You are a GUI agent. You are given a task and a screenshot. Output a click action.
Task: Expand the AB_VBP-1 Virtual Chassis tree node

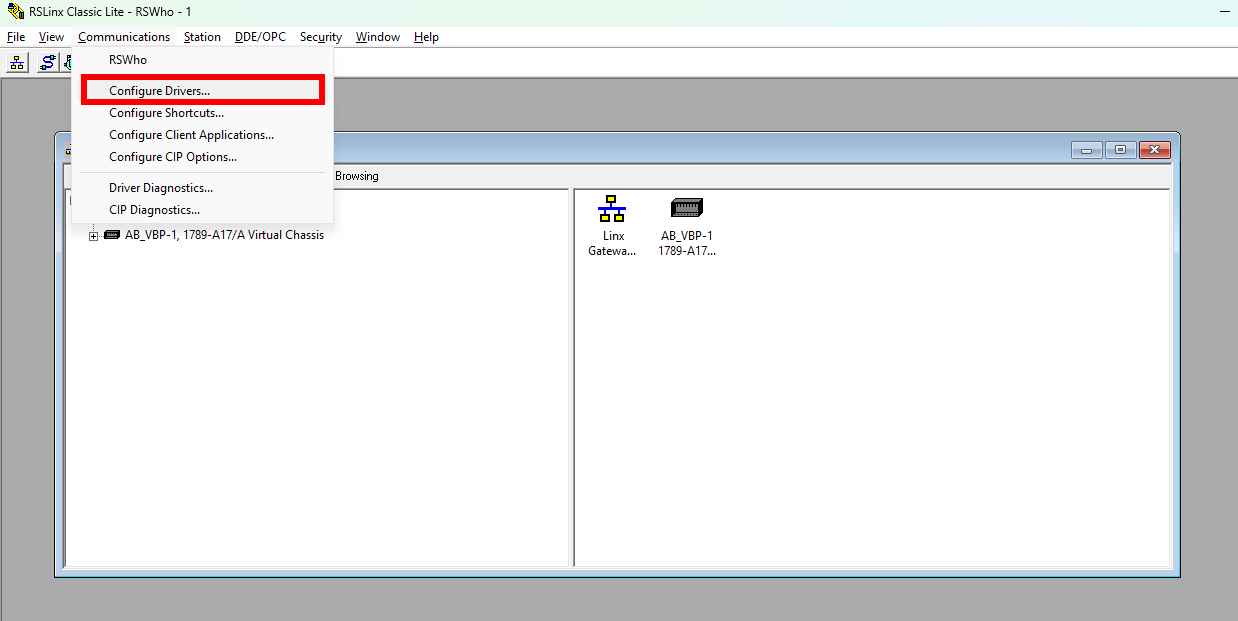[94, 236]
